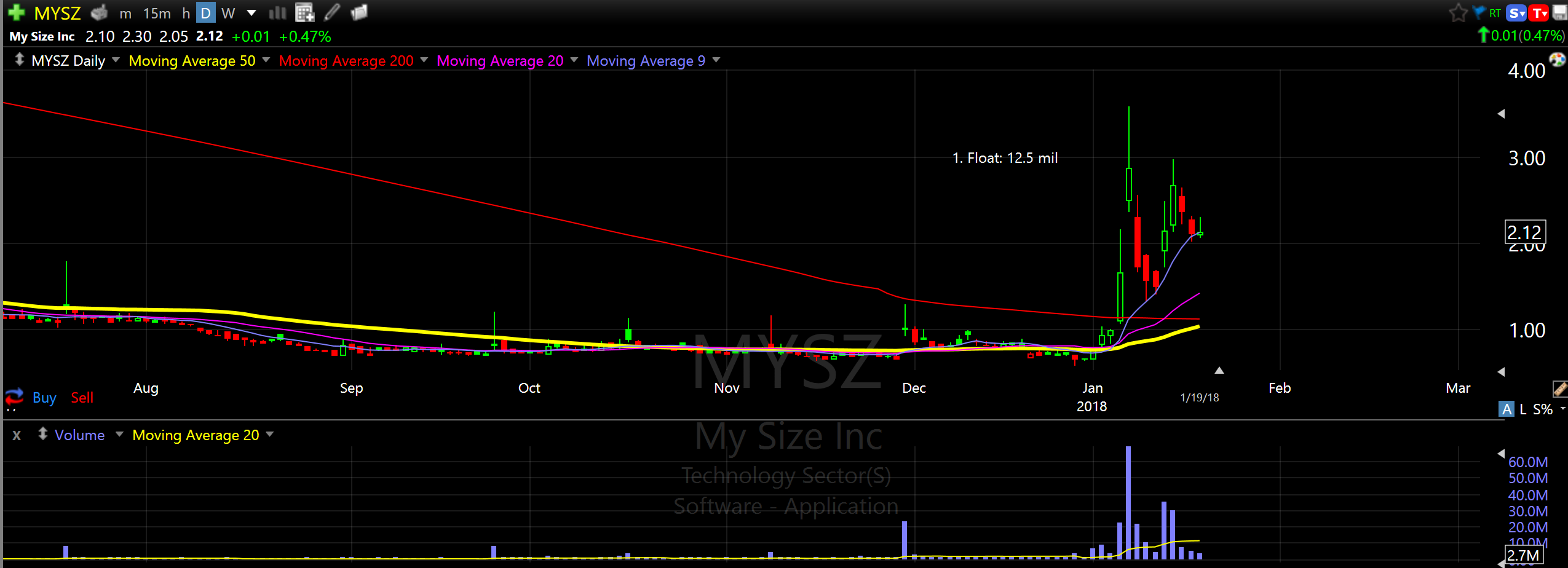Image resolution: width=1568 pixels, height=568 pixels.
Task: Click the printer icon next to MYSZ
Action: pos(99,12)
